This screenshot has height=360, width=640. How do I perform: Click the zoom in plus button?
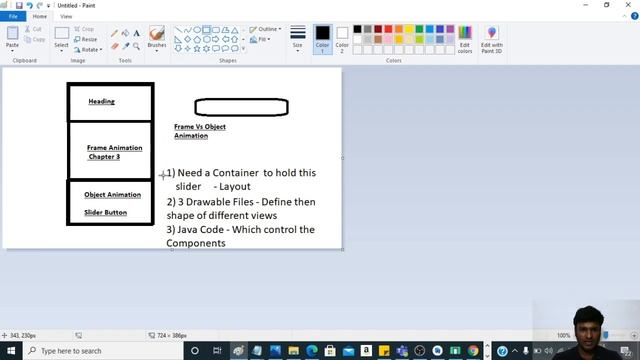tap(634, 336)
